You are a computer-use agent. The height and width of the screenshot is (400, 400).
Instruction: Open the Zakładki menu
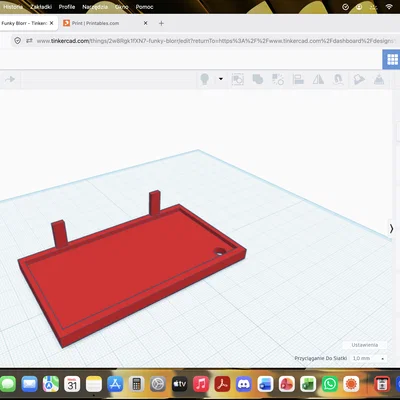coord(41,7)
